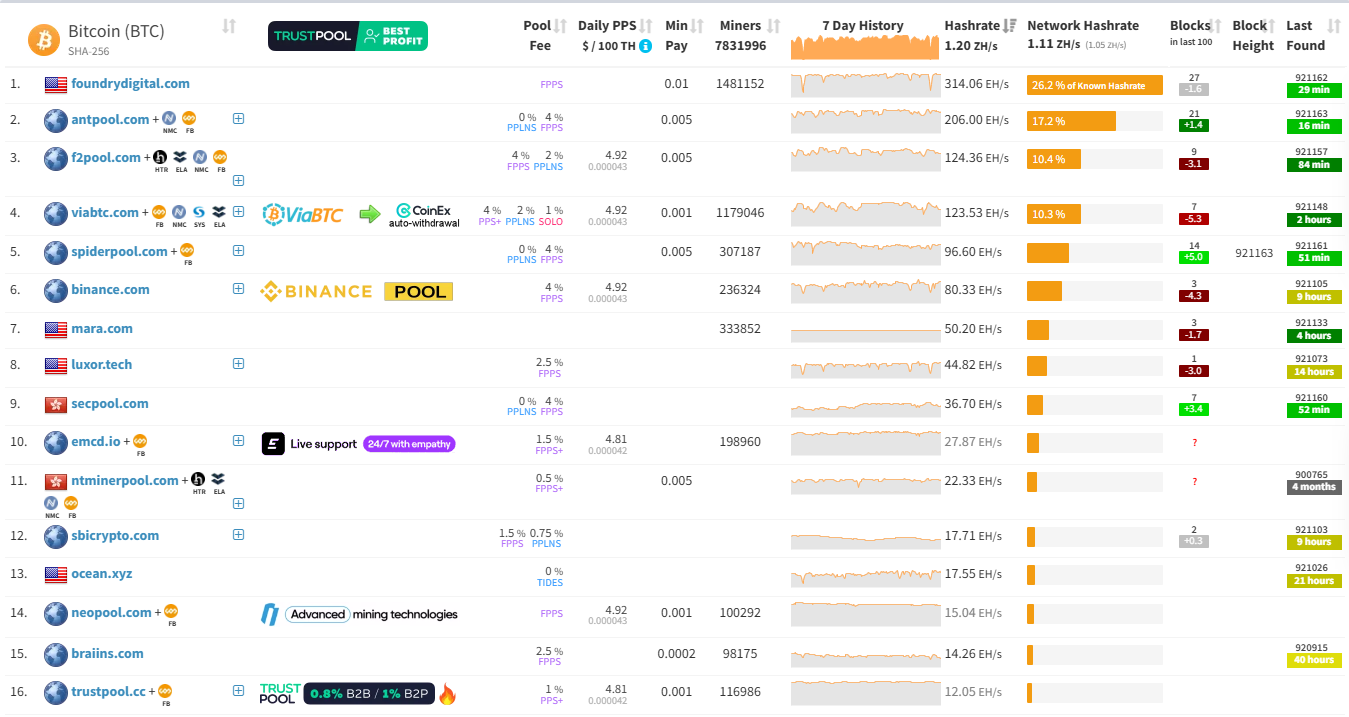Click the info icon beside $ / 100 TH
Screen dimensions: 1349x717
pos(646,46)
